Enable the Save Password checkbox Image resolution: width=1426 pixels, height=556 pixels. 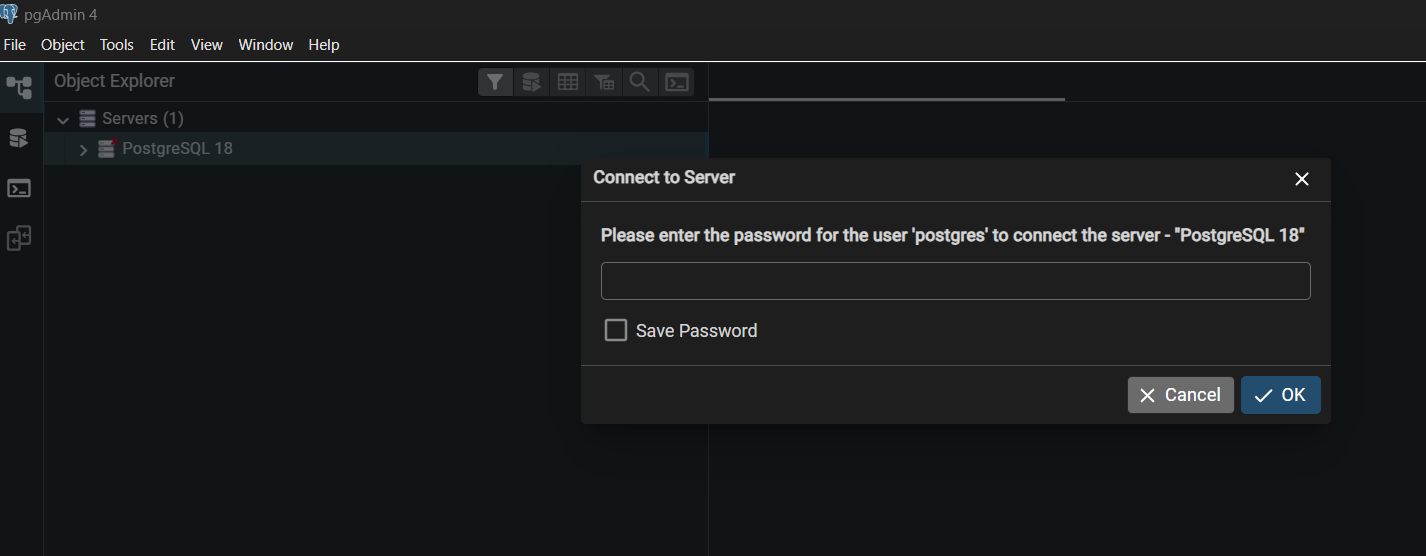[616, 330]
